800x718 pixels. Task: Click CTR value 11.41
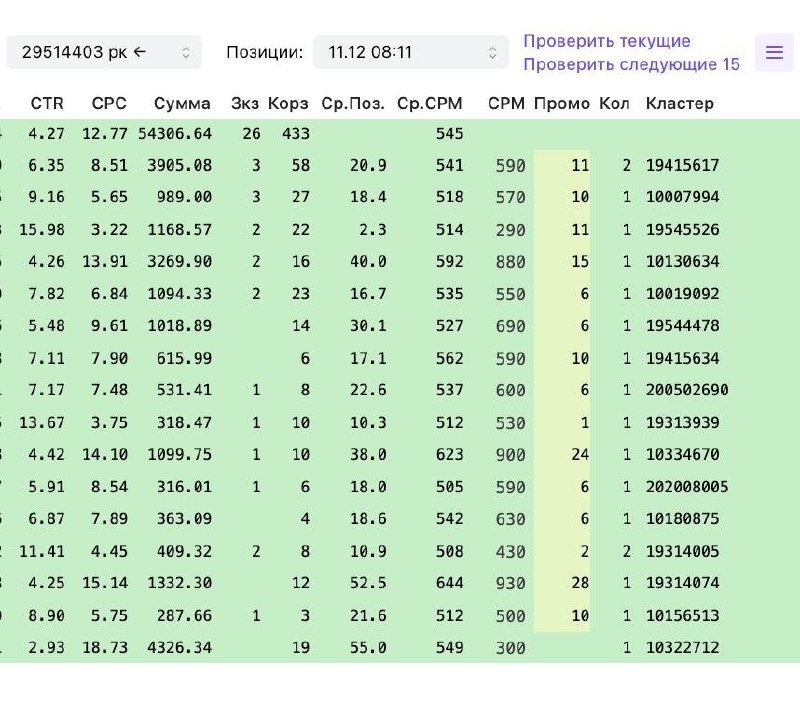42,551
